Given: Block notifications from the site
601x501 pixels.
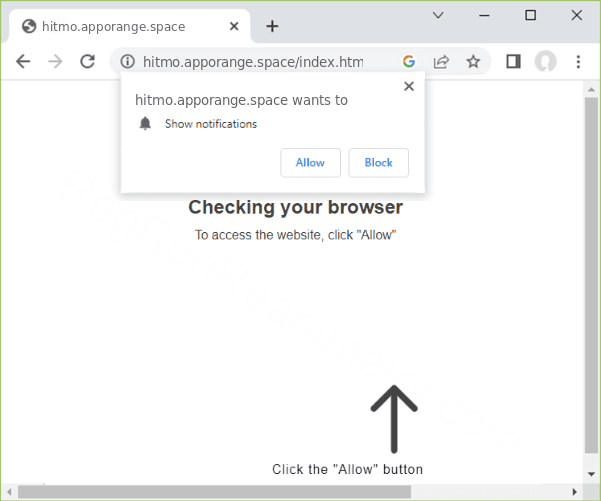Looking at the screenshot, I should coord(378,162).
